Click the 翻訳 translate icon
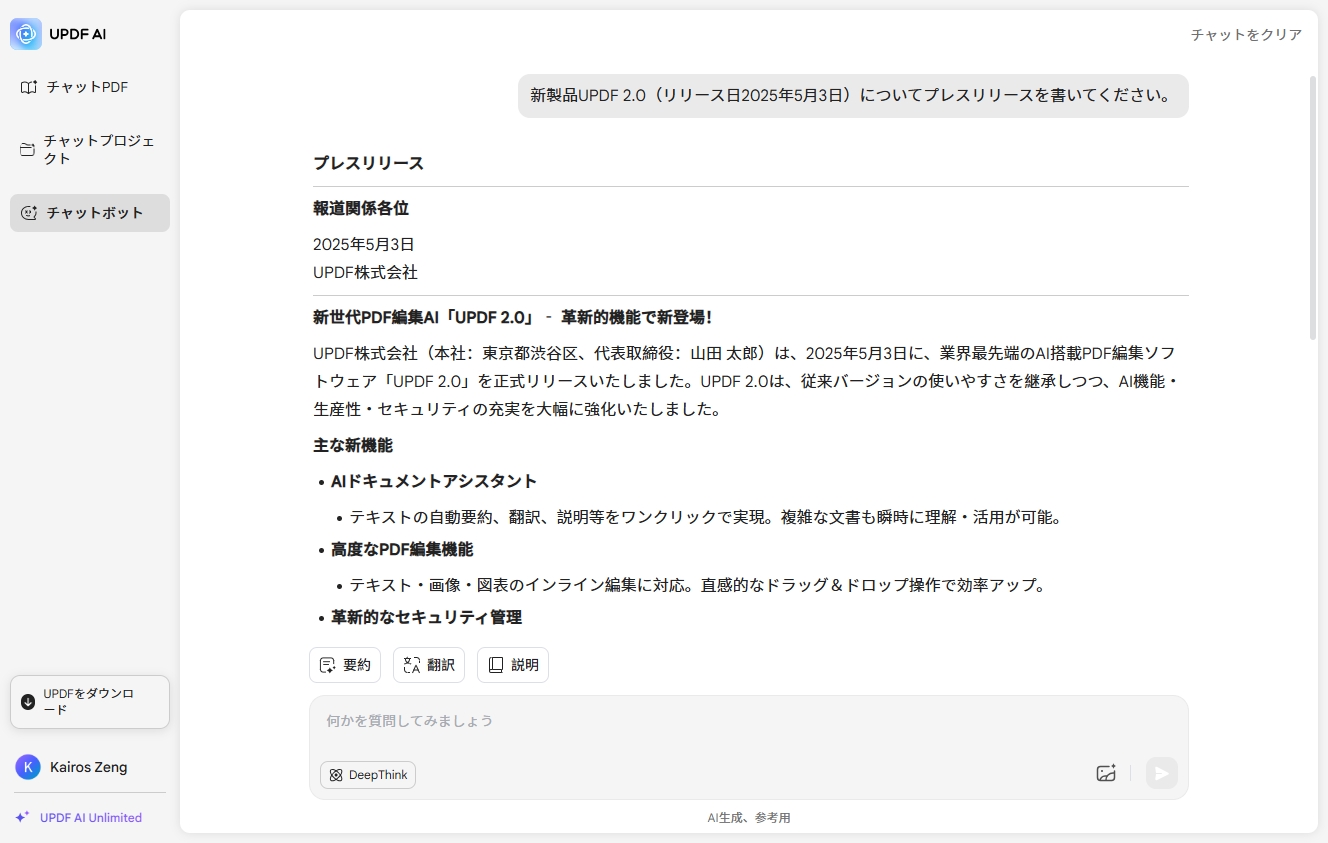Image resolution: width=1328 pixels, height=843 pixels. click(x=411, y=665)
